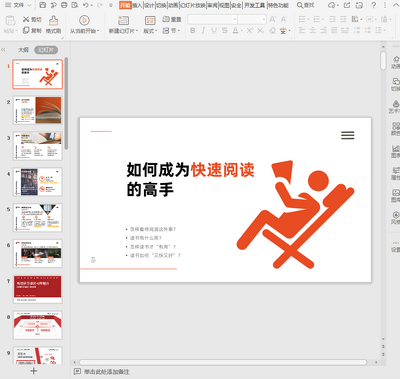Click the justify text alignment icon
The height and width of the screenshot is (379, 400).
coord(334,31)
